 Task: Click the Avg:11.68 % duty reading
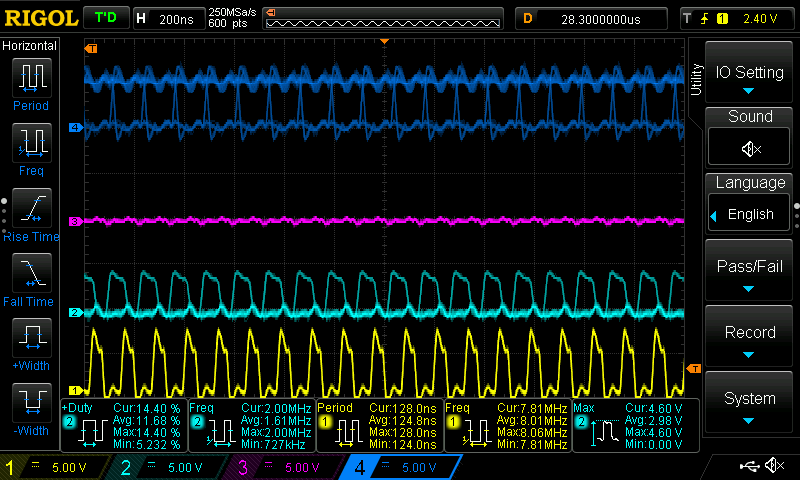[146, 421]
